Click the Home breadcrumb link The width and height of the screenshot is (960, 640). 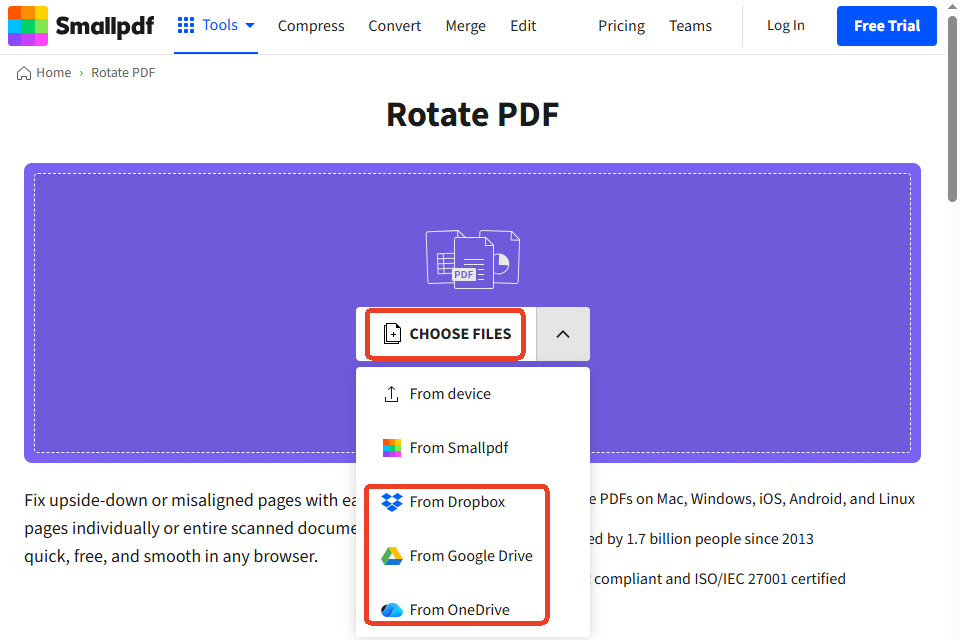tap(53, 72)
